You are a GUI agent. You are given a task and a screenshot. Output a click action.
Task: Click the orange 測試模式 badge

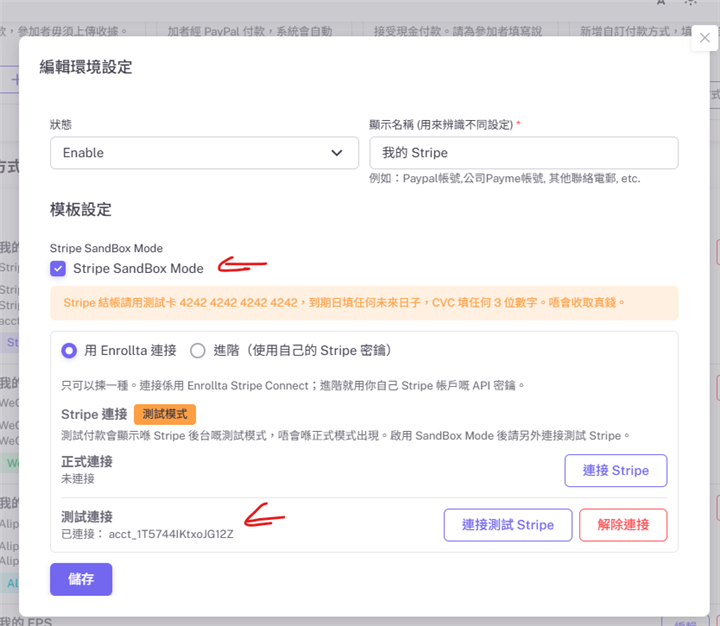click(x=165, y=414)
